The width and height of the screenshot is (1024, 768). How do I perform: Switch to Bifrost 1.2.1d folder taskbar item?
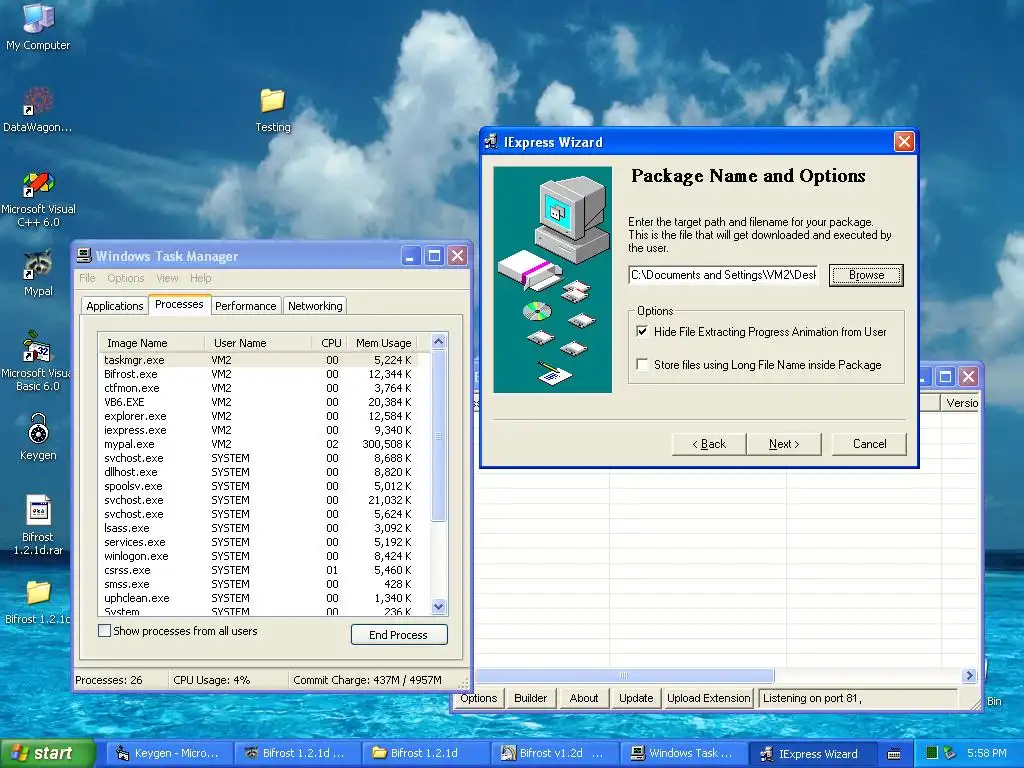[x=425, y=753]
